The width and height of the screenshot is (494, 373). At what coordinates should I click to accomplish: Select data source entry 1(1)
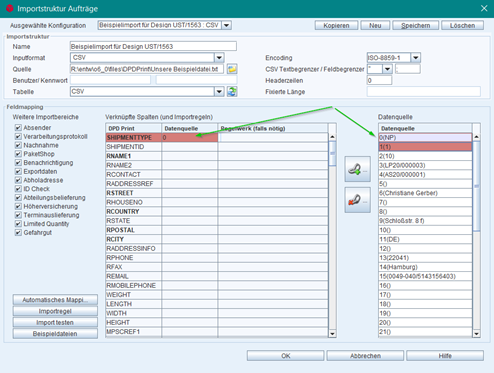pos(425,147)
